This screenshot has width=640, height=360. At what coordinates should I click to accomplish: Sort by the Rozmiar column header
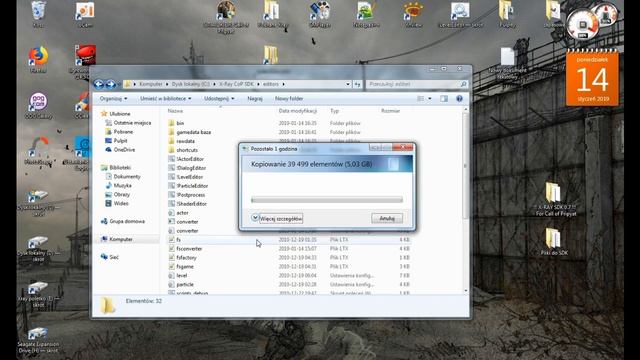(391, 111)
